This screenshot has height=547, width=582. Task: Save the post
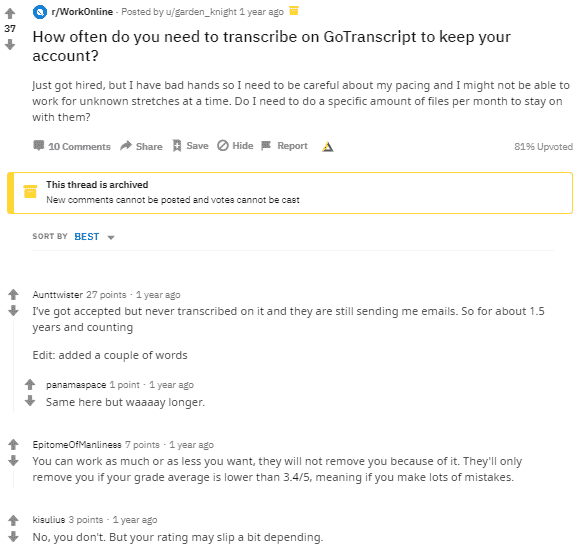pyautogui.click(x=190, y=146)
